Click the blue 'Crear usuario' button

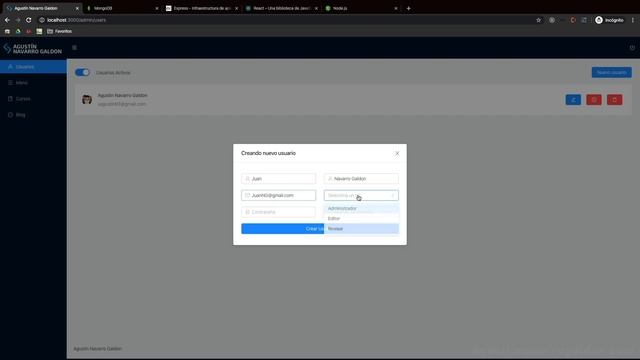(x=282, y=229)
